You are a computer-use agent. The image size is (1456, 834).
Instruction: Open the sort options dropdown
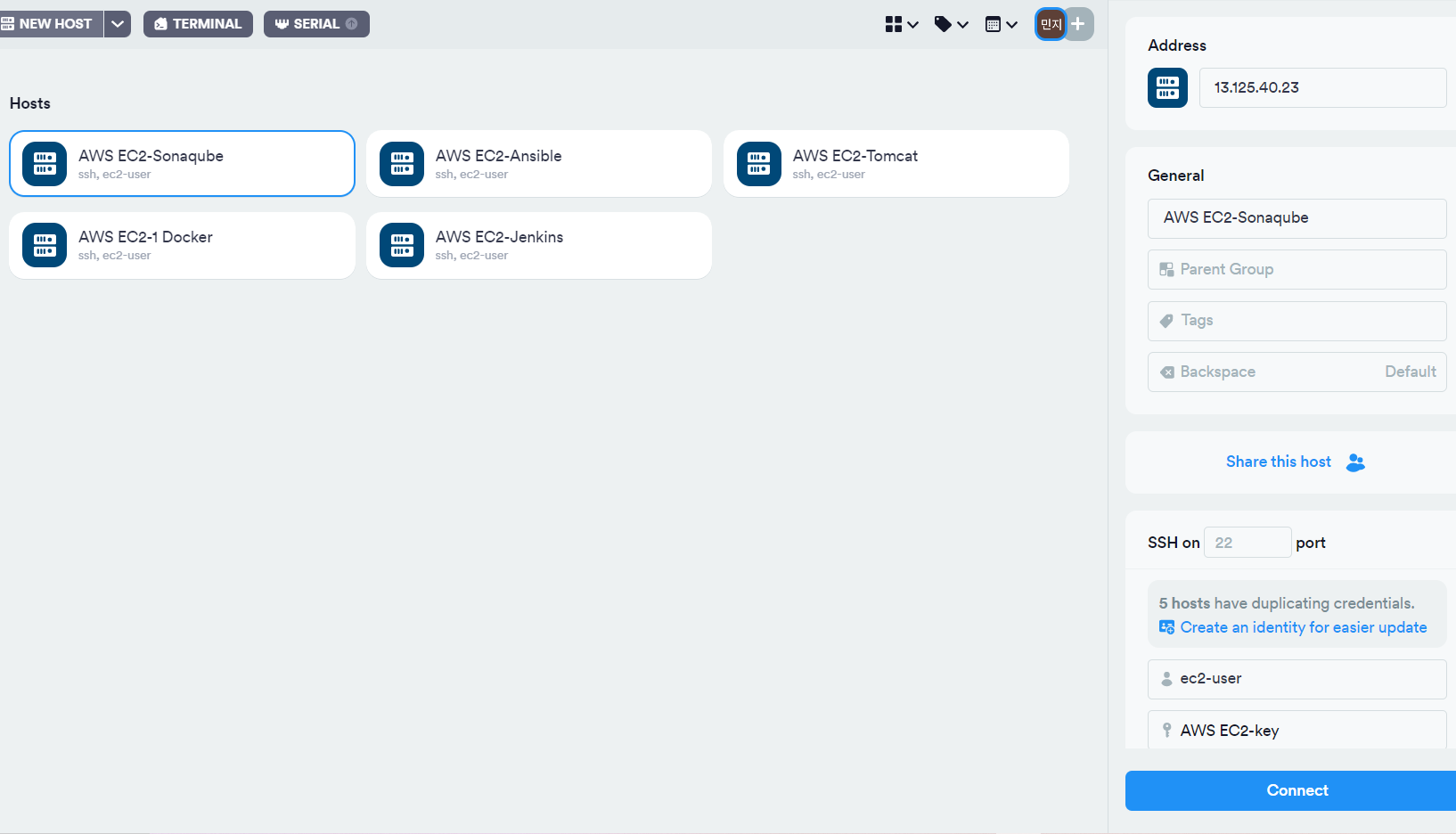pyautogui.click(x=1002, y=24)
